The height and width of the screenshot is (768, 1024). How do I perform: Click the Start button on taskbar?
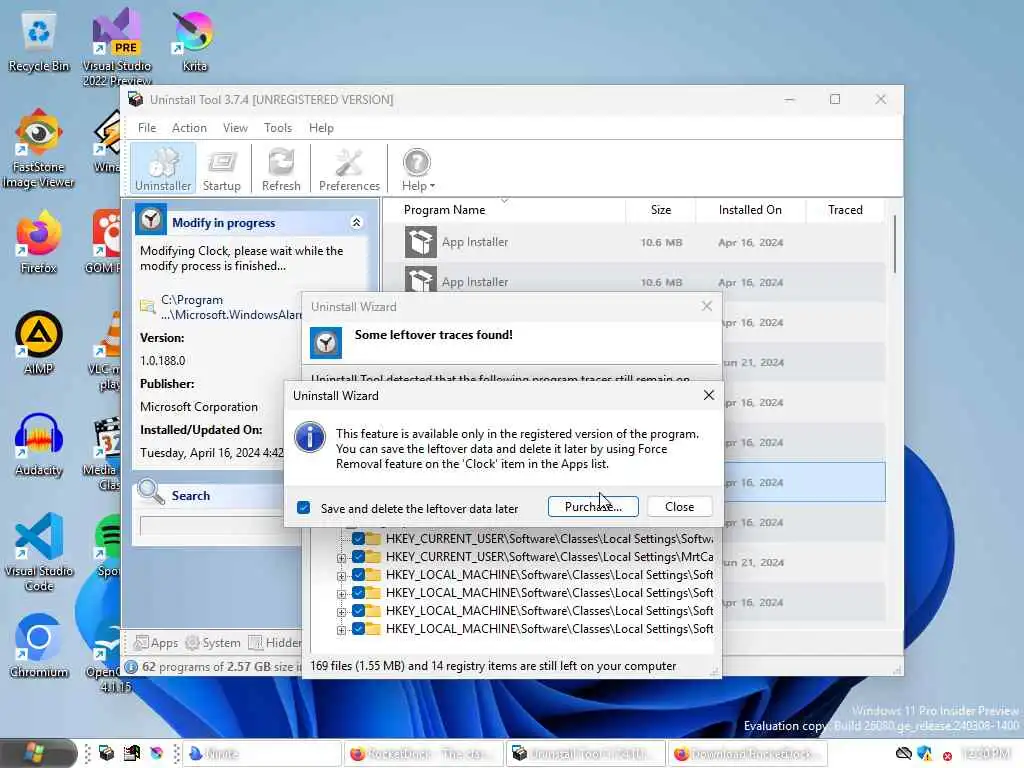(x=37, y=754)
